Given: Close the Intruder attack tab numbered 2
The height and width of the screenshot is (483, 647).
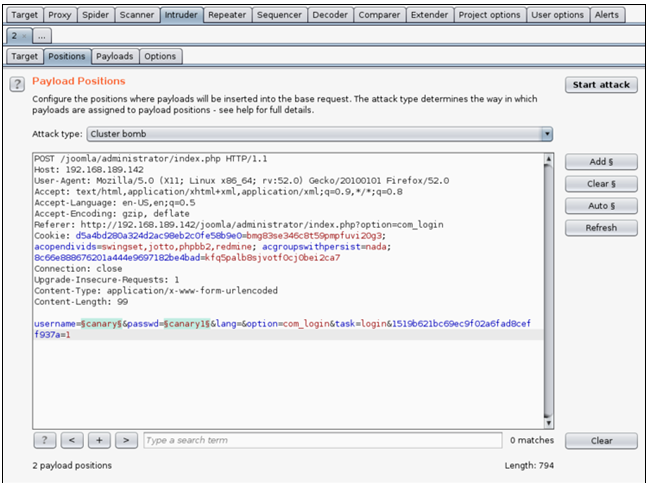Looking at the screenshot, I should (24, 36).
